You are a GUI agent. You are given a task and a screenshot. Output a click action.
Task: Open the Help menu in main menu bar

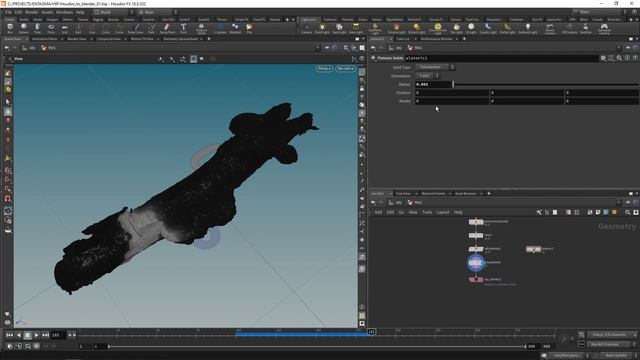pyautogui.click(x=80, y=12)
